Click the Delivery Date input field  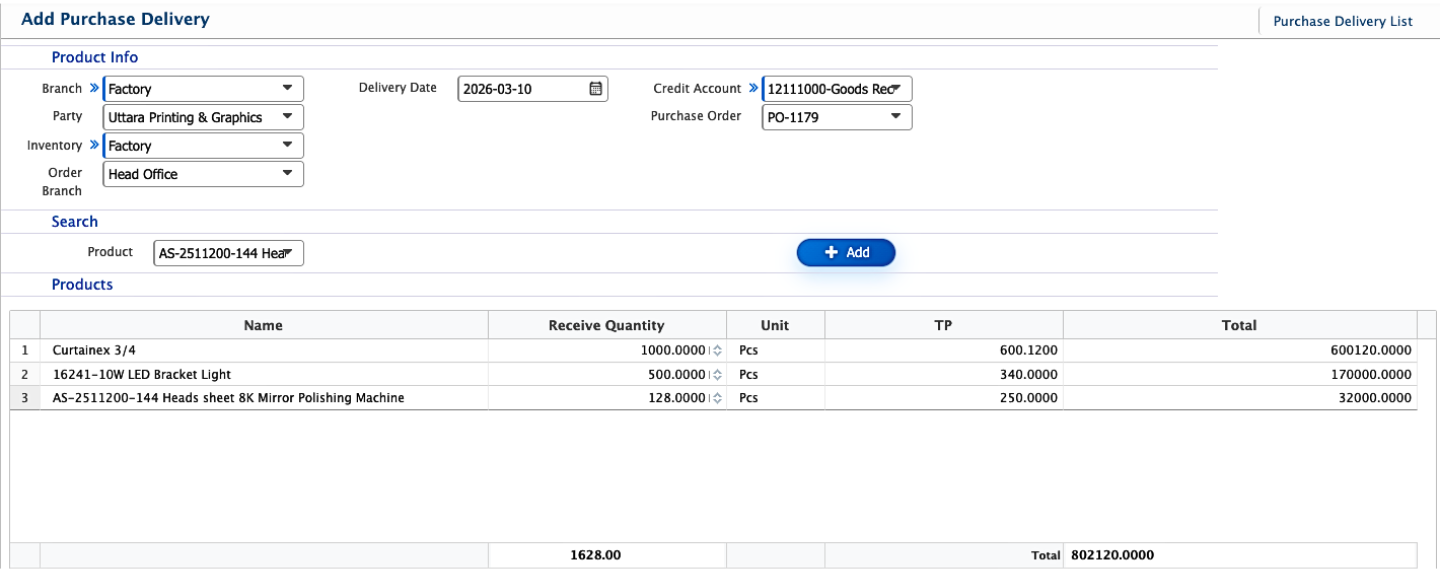(520, 89)
